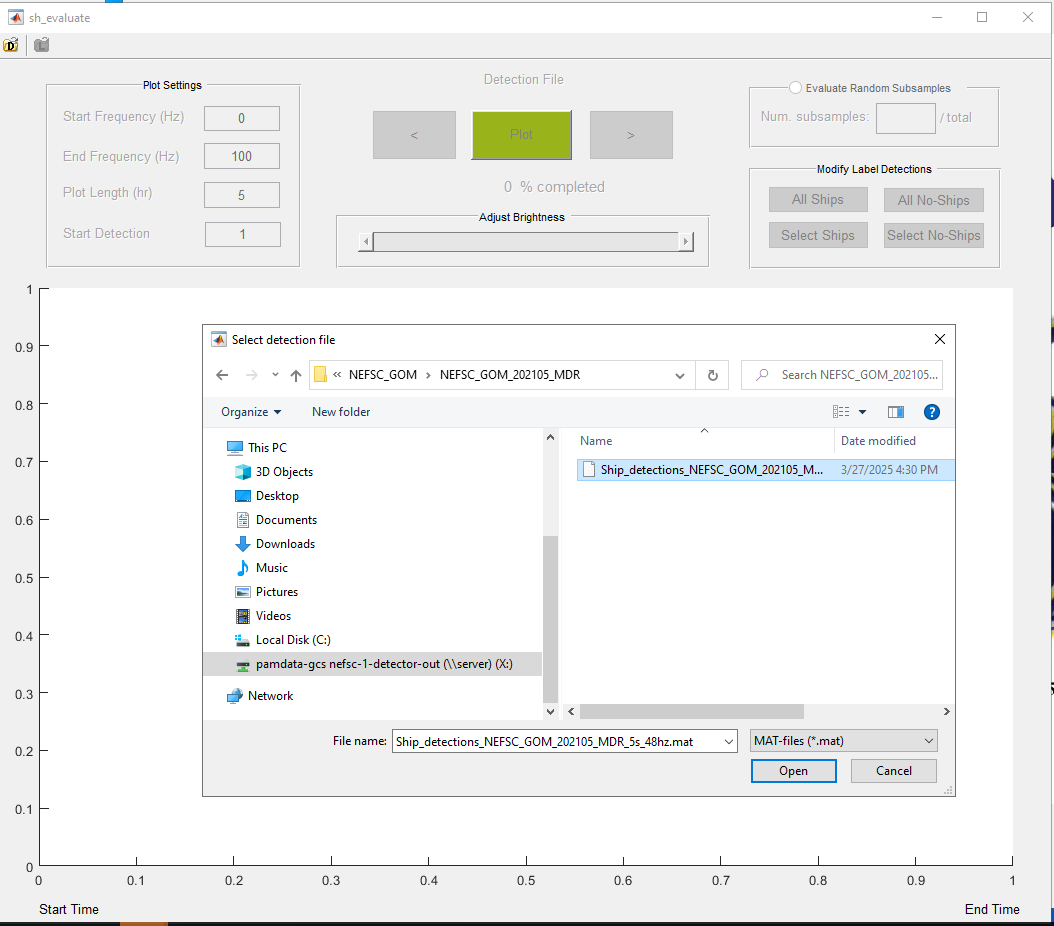Select the Network location in sidebar
Screen dimensions: 1054x926
(x=270, y=696)
